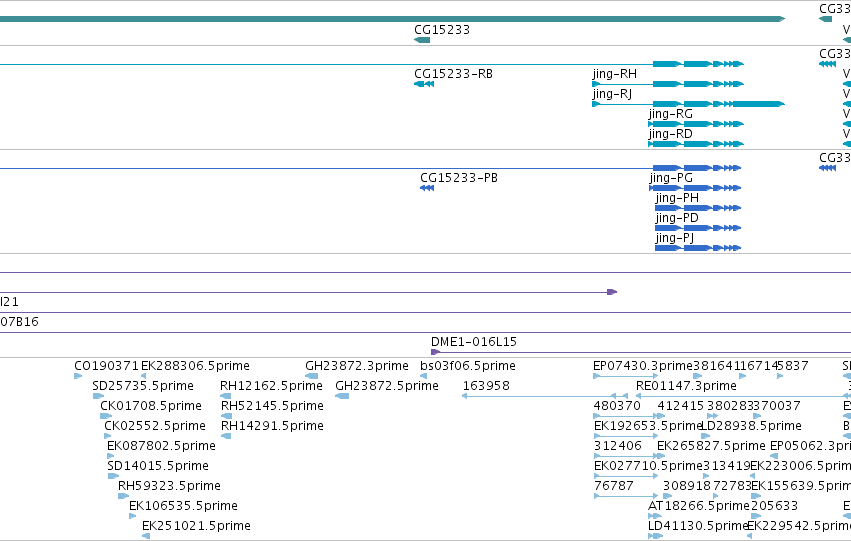Click the GH23872.5prime EST label
The image size is (851, 541).
(x=387, y=386)
